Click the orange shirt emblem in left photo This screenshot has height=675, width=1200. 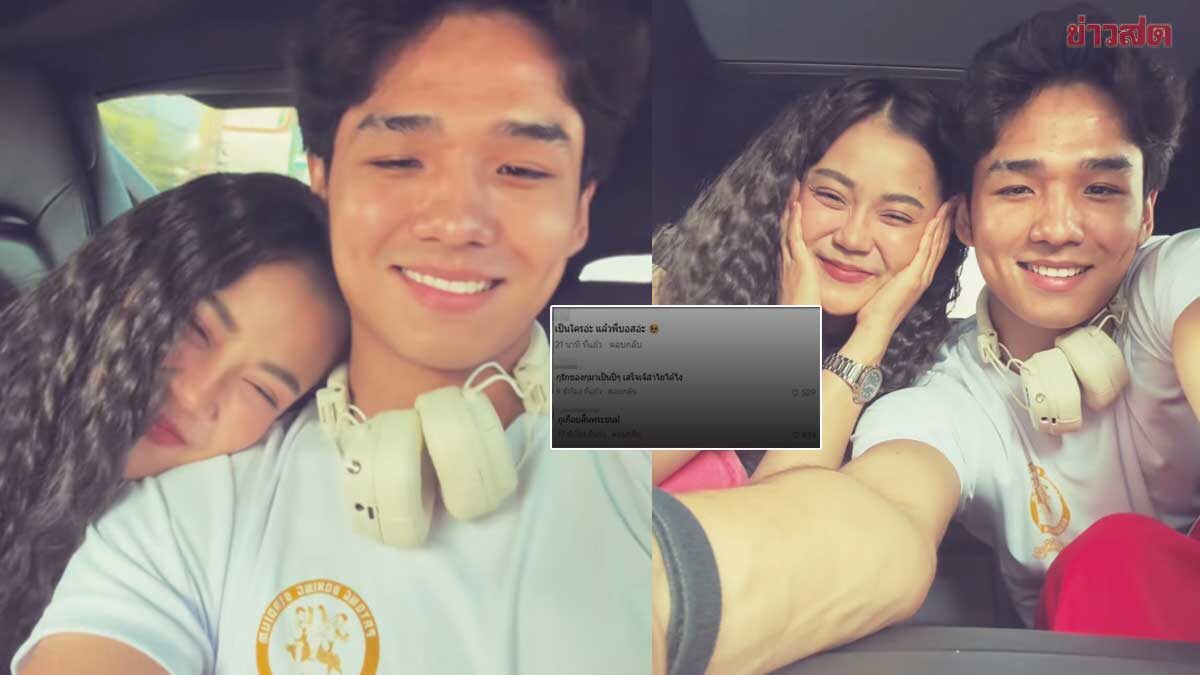click(317, 628)
